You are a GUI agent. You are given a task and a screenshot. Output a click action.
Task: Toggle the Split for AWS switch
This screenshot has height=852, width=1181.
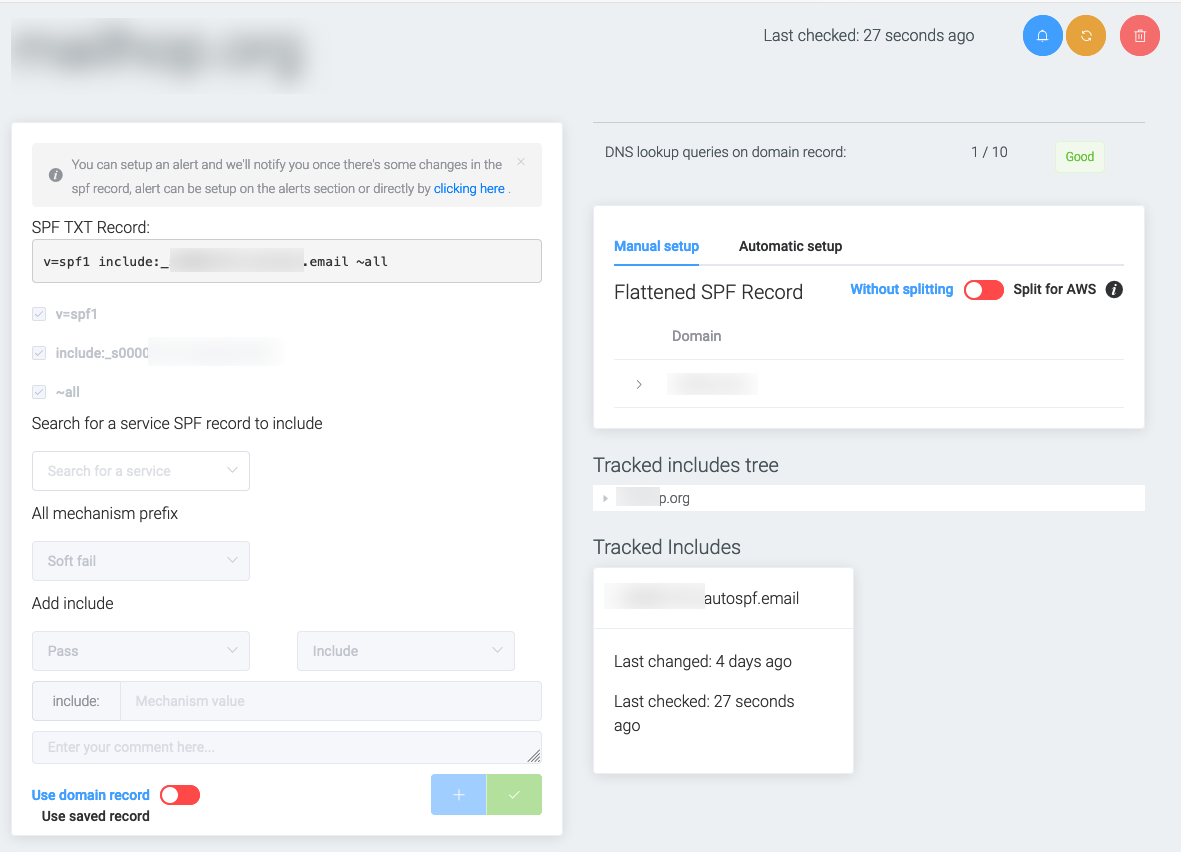tap(983, 290)
